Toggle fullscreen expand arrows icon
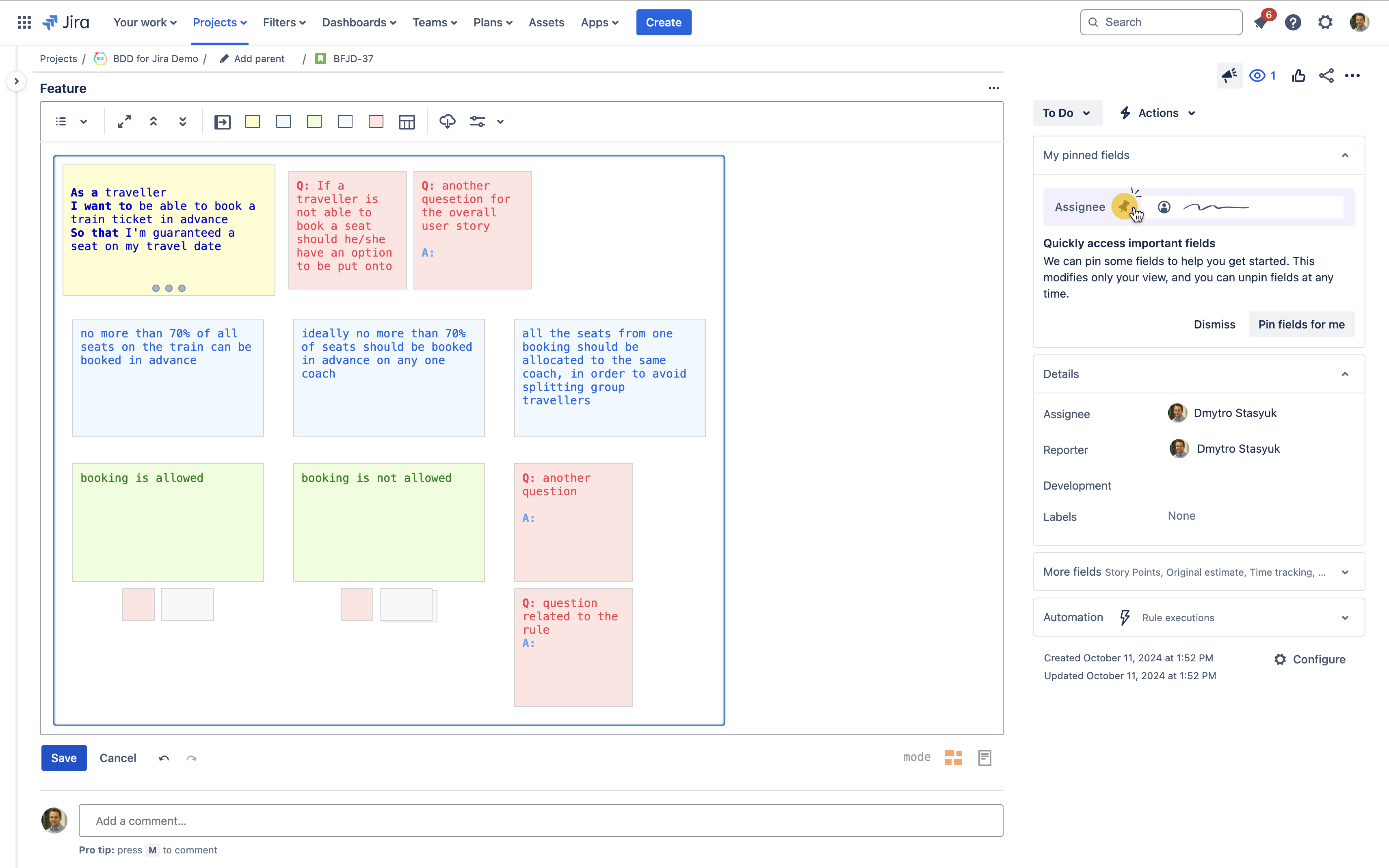 [x=124, y=122]
